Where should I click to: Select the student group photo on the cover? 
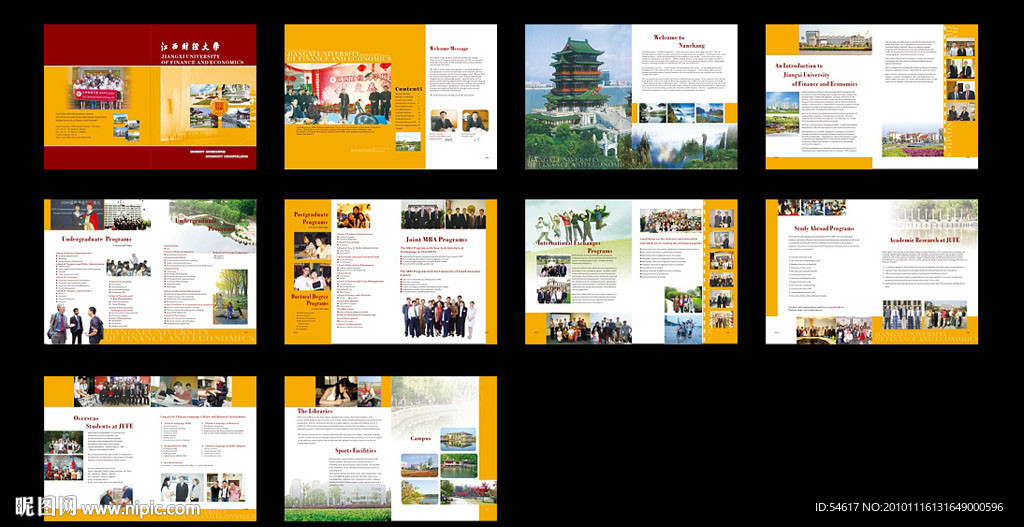tap(97, 88)
